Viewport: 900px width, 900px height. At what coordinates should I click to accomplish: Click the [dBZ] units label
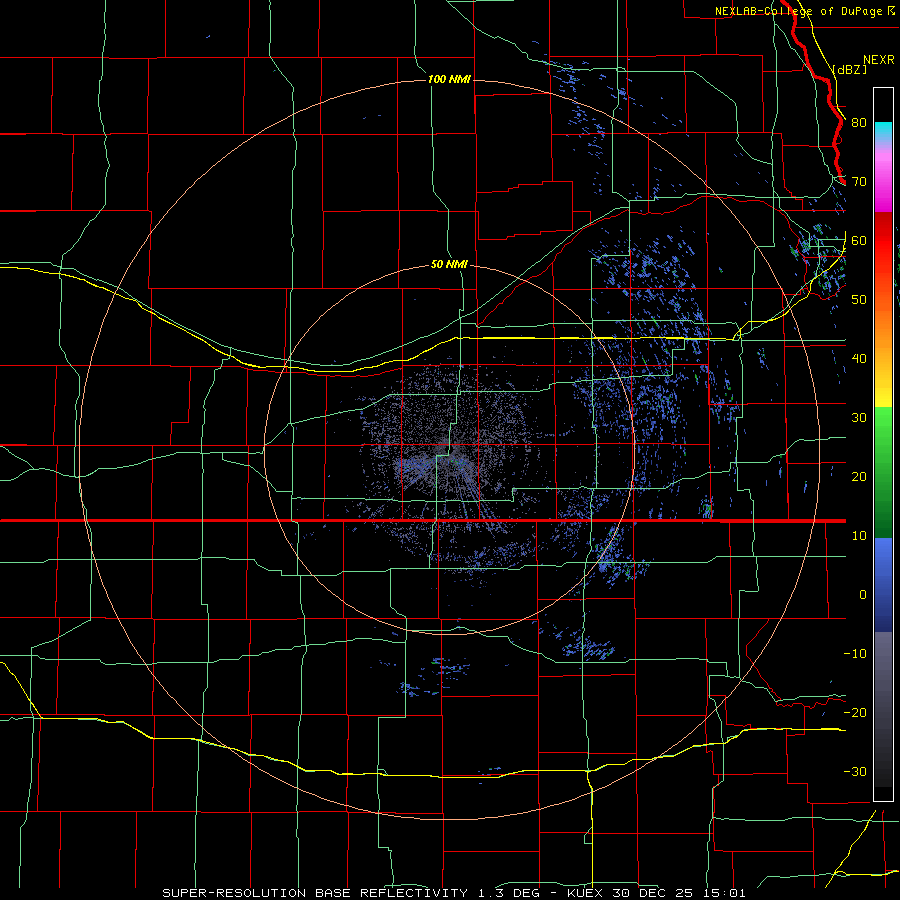point(850,70)
